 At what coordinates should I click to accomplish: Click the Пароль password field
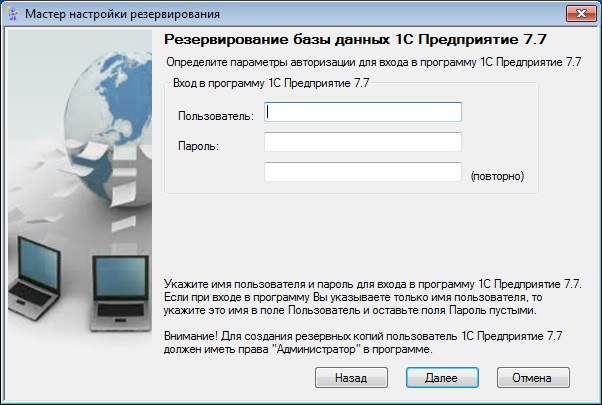(363, 142)
